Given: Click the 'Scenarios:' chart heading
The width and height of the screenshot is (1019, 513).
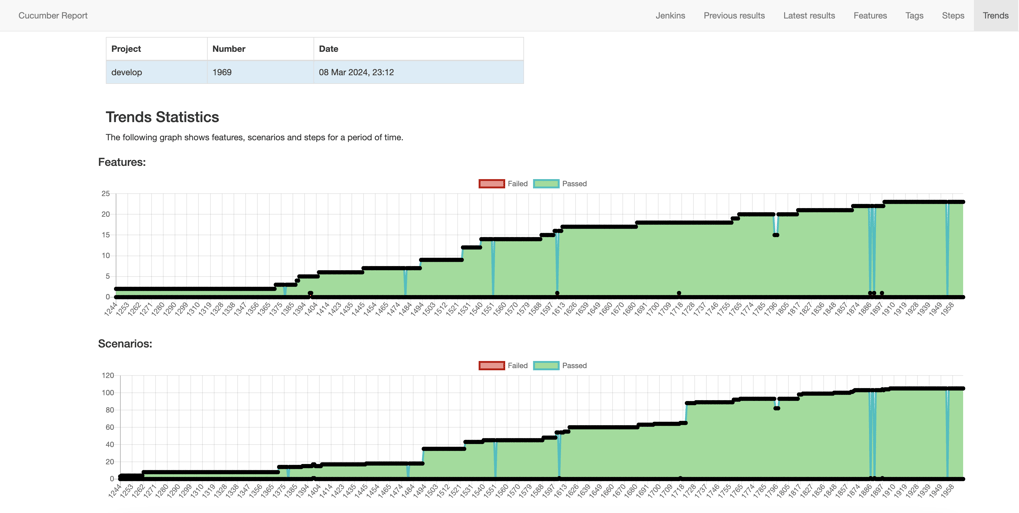Looking at the screenshot, I should click(125, 344).
